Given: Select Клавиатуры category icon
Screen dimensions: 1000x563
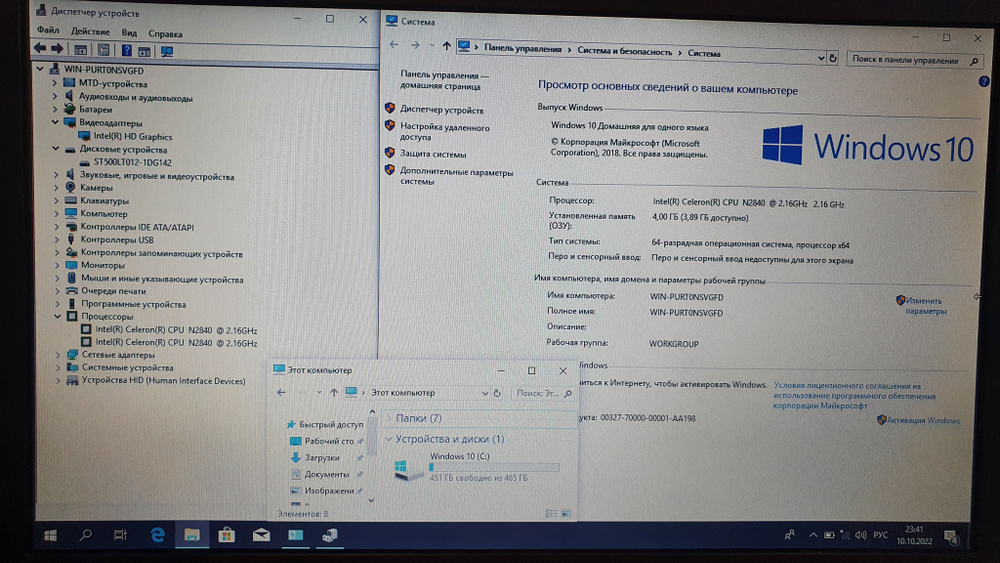Looking at the screenshot, I should coord(71,200).
